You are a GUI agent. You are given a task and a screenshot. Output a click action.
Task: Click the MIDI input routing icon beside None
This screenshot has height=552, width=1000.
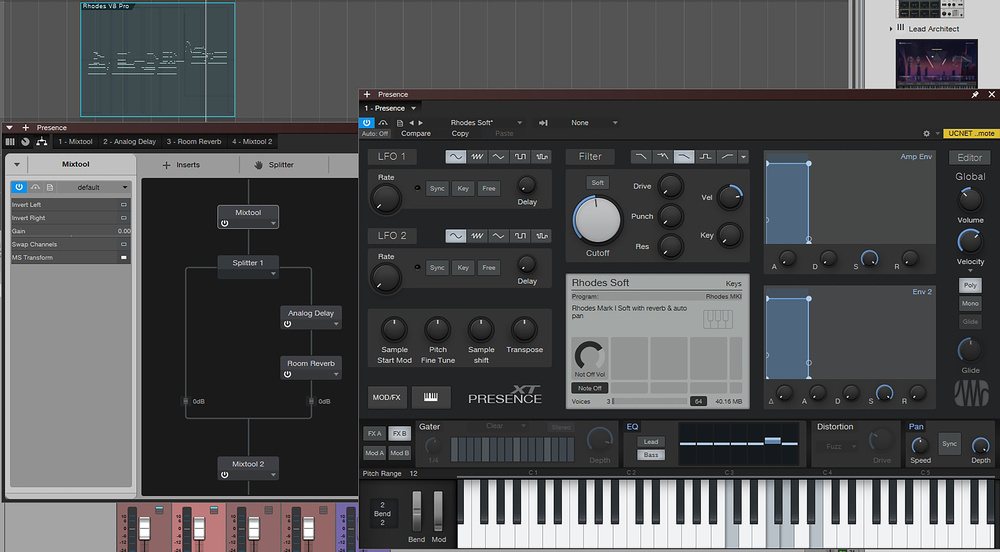coord(543,123)
